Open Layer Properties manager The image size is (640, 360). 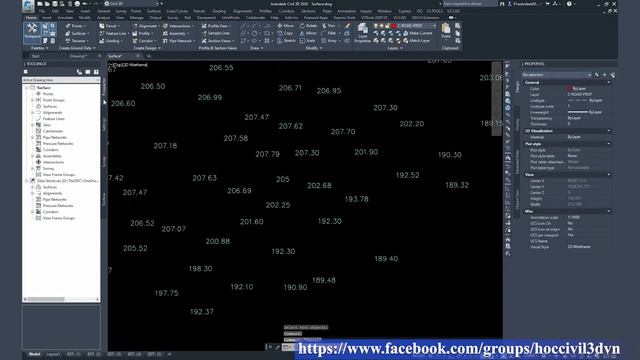(x=362, y=33)
